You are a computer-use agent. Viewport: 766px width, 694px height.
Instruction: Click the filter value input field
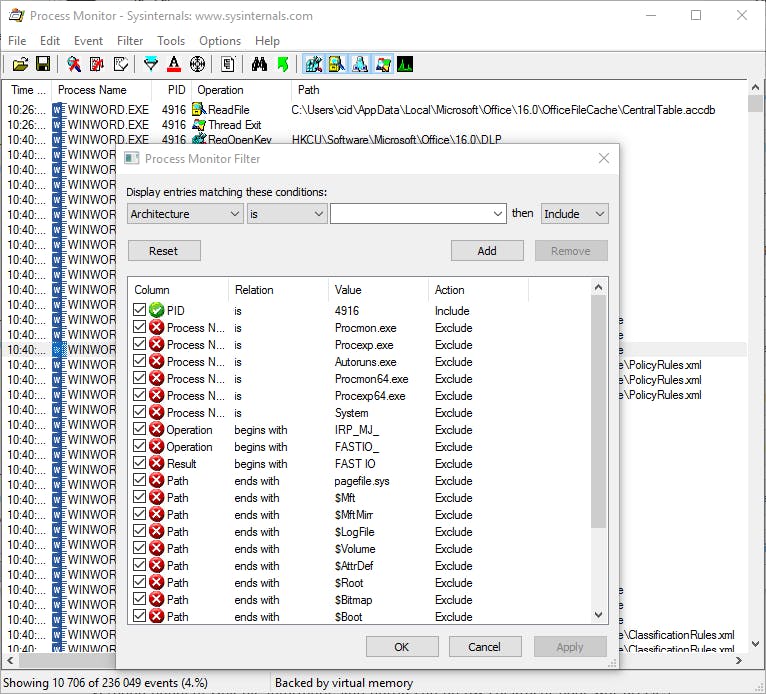click(410, 214)
